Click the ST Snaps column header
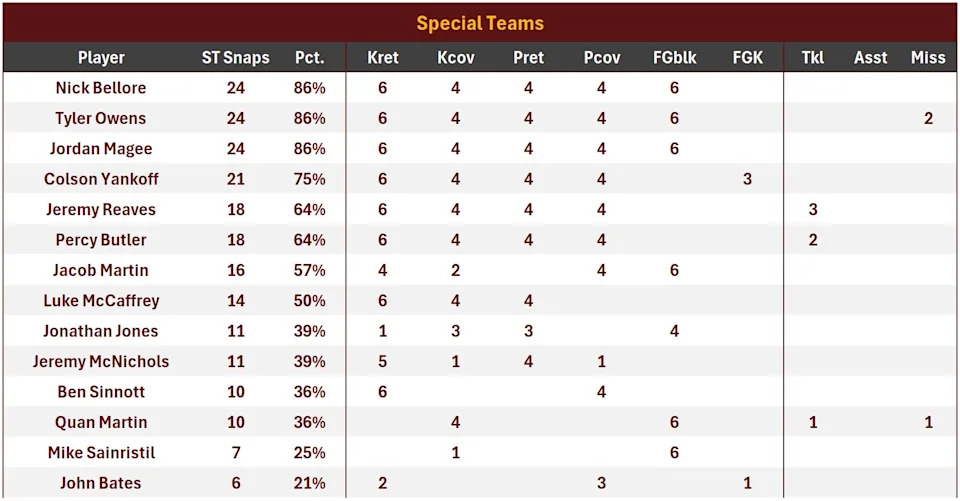This screenshot has height=501, width=960. pyautogui.click(x=236, y=57)
